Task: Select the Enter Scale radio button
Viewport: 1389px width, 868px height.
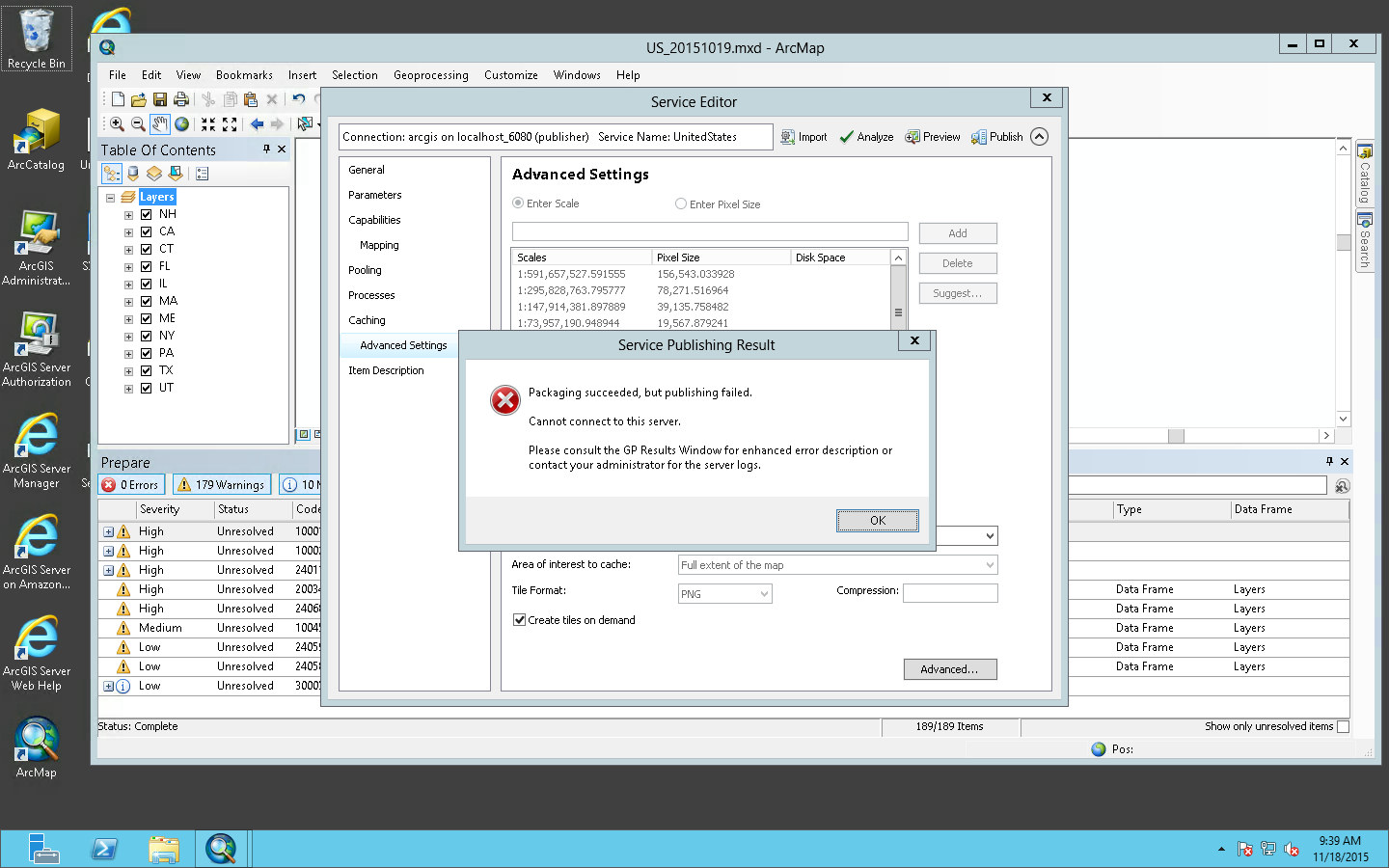Action: 518,203
